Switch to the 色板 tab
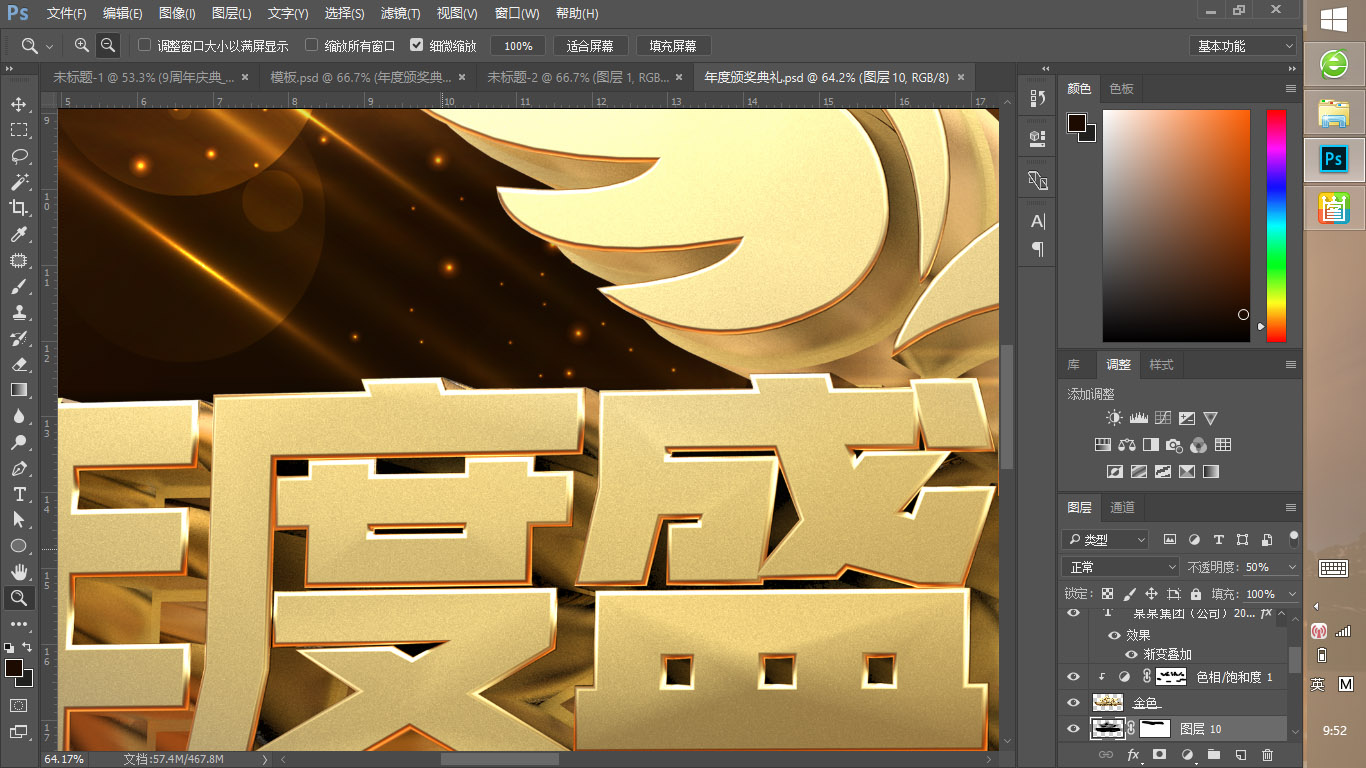 pyautogui.click(x=1122, y=89)
